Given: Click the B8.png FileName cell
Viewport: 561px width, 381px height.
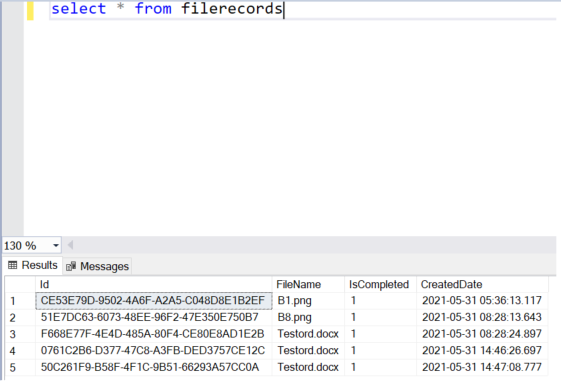Looking at the screenshot, I should pyautogui.click(x=308, y=317).
